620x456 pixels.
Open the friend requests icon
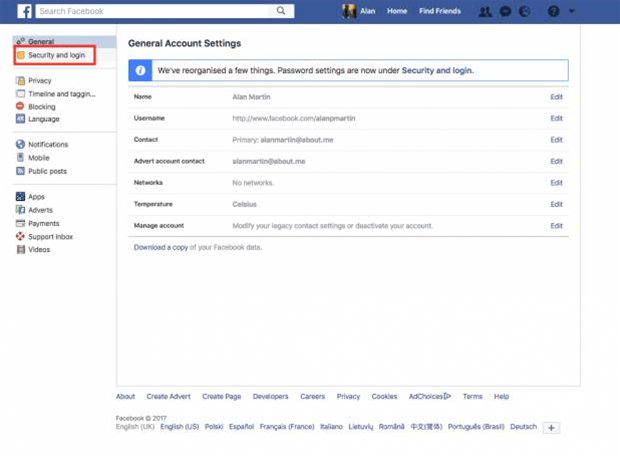click(x=485, y=11)
